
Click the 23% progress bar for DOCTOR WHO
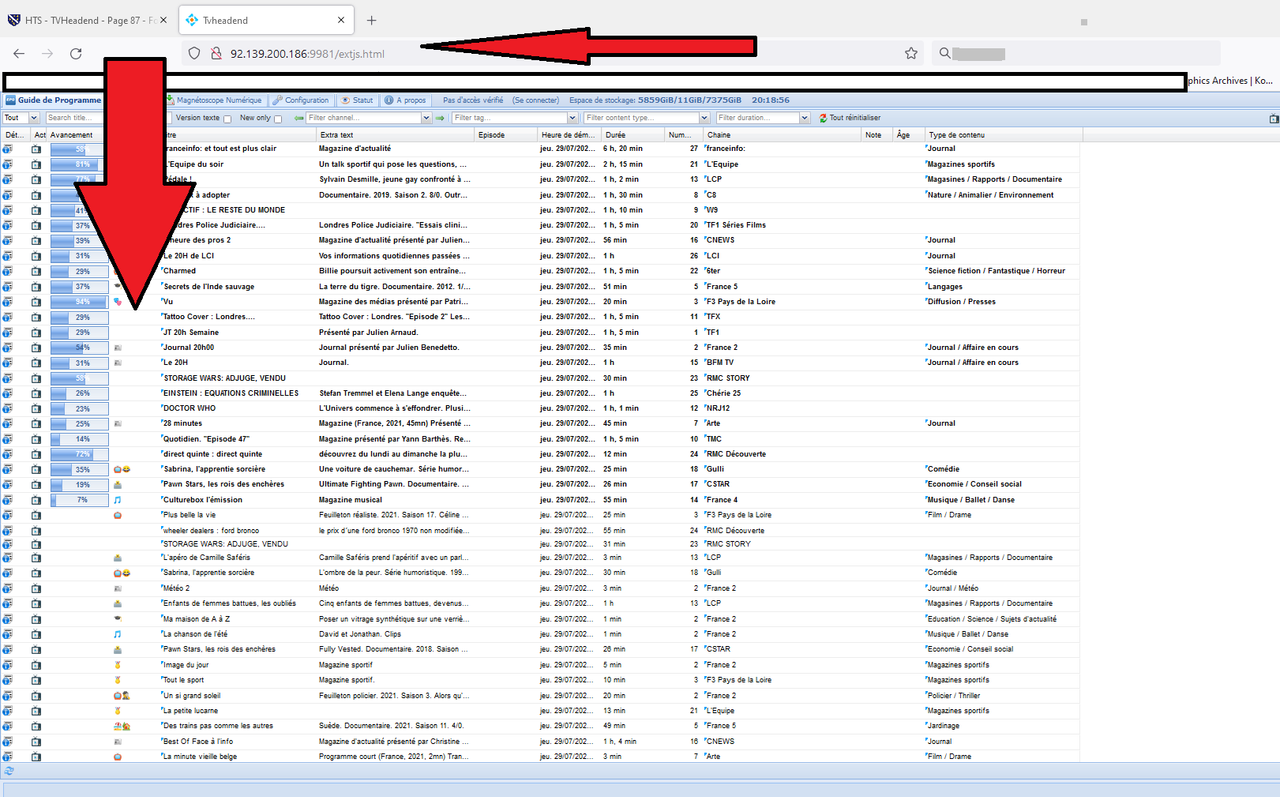(x=79, y=408)
